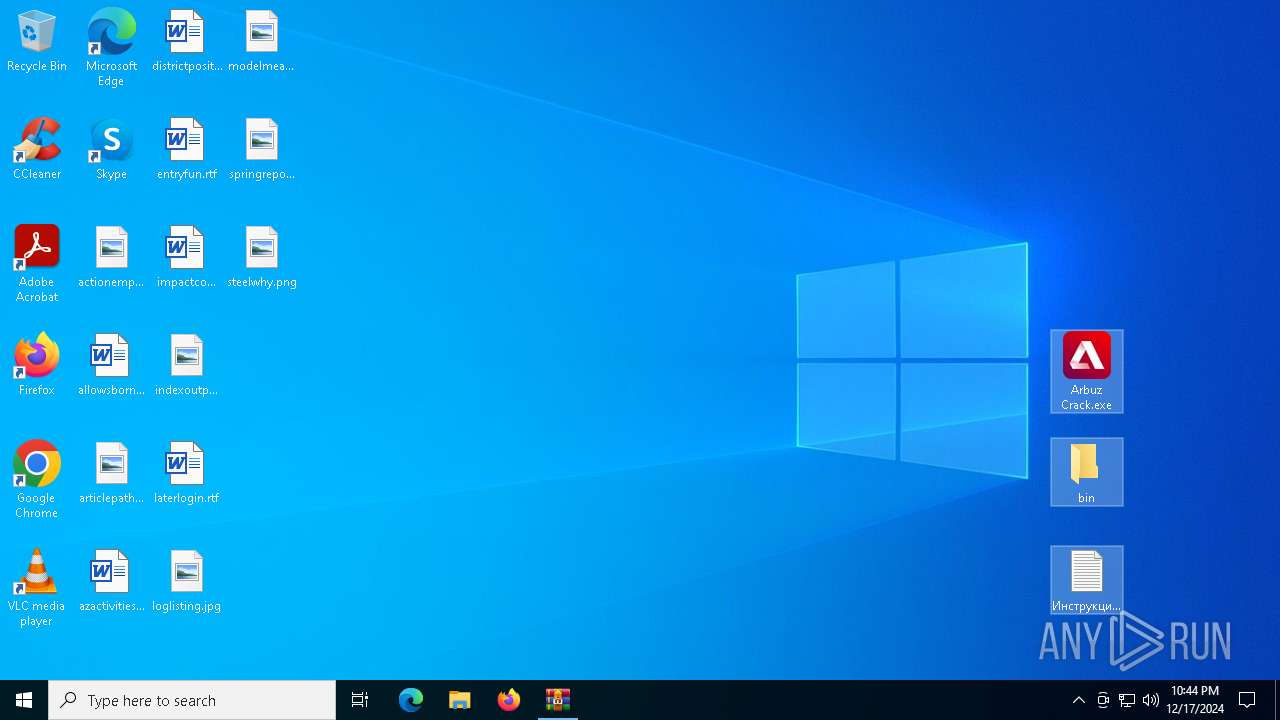Open the notification center
The width and height of the screenshot is (1280, 720).
[x=1247, y=700]
